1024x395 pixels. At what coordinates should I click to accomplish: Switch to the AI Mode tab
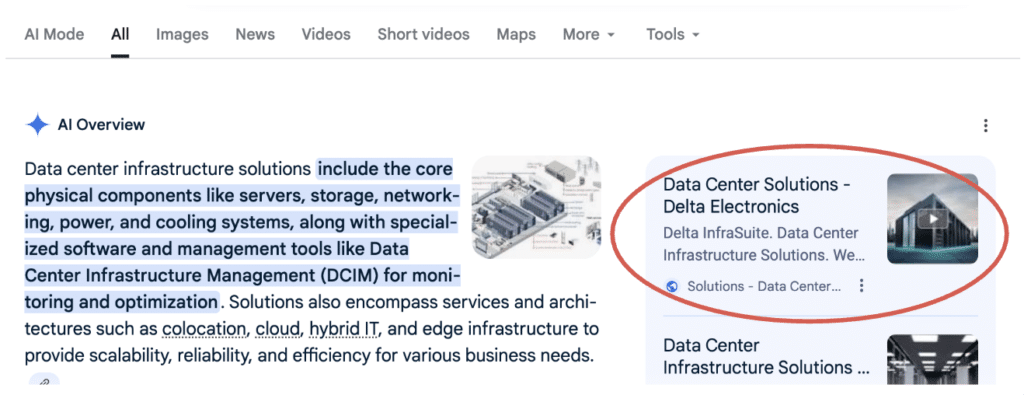point(54,35)
